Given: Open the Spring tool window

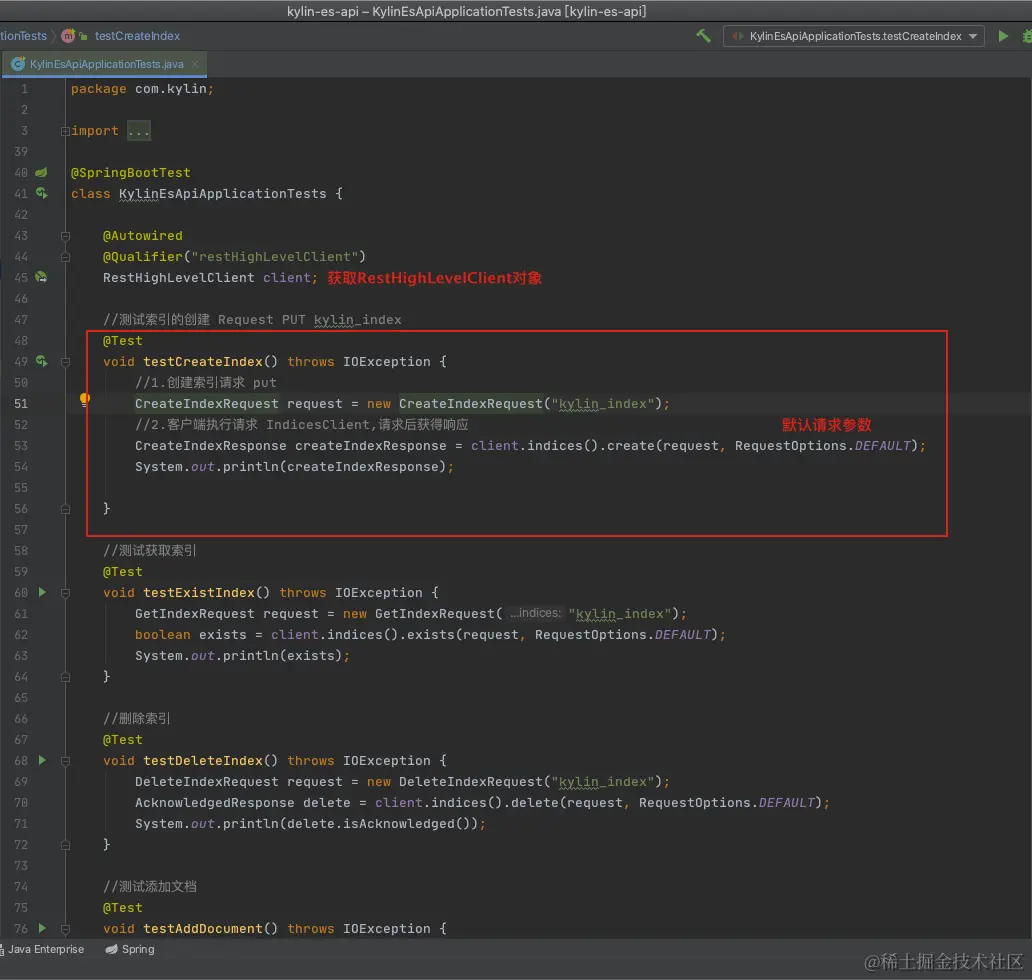Looking at the screenshot, I should point(130,949).
